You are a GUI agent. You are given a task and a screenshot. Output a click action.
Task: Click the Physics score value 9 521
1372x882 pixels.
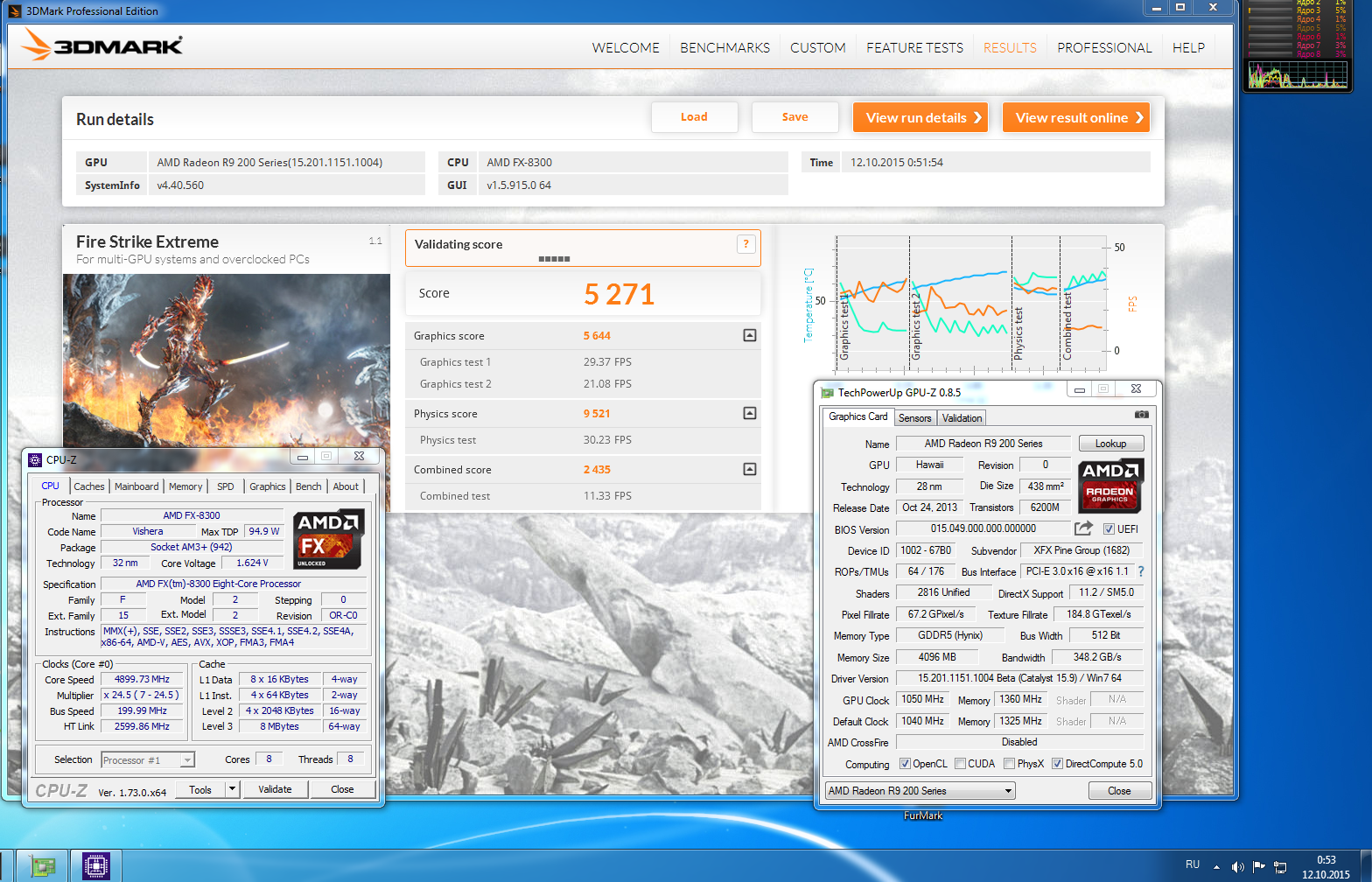pyautogui.click(x=598, y=414)
